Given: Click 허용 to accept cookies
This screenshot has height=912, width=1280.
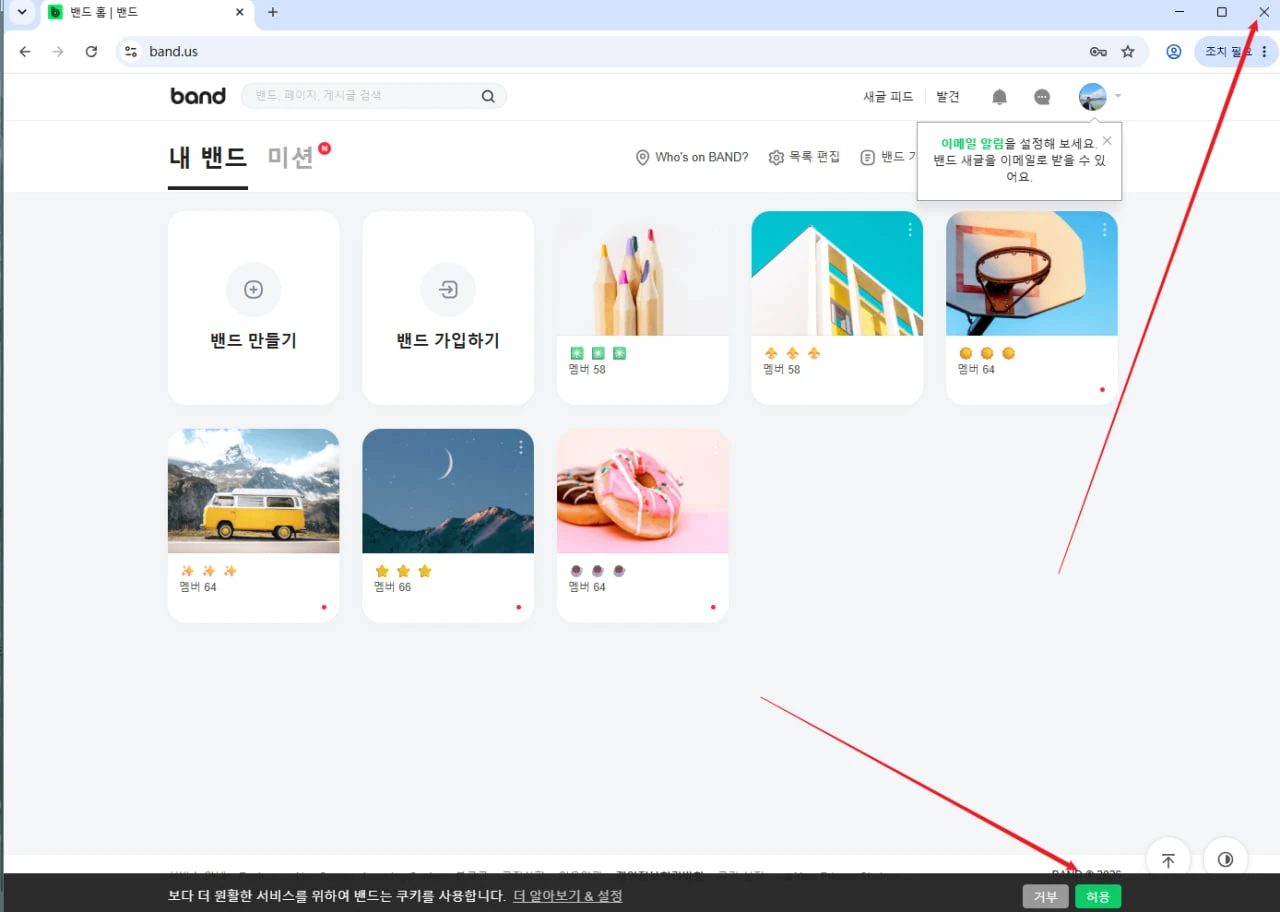Looking at the screenshot, I should click(x=1098, y=897).
